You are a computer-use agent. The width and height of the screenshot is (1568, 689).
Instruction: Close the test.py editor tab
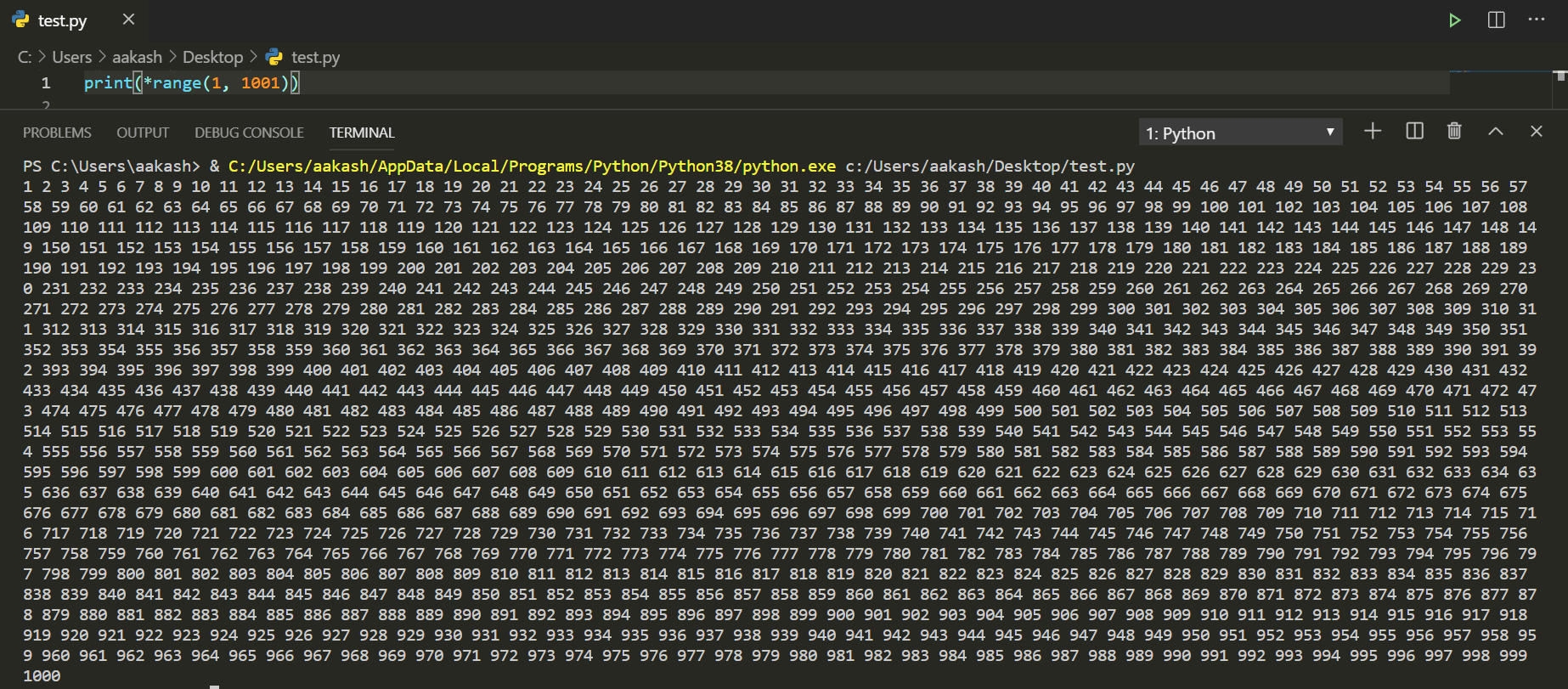[x=128, y=20]
